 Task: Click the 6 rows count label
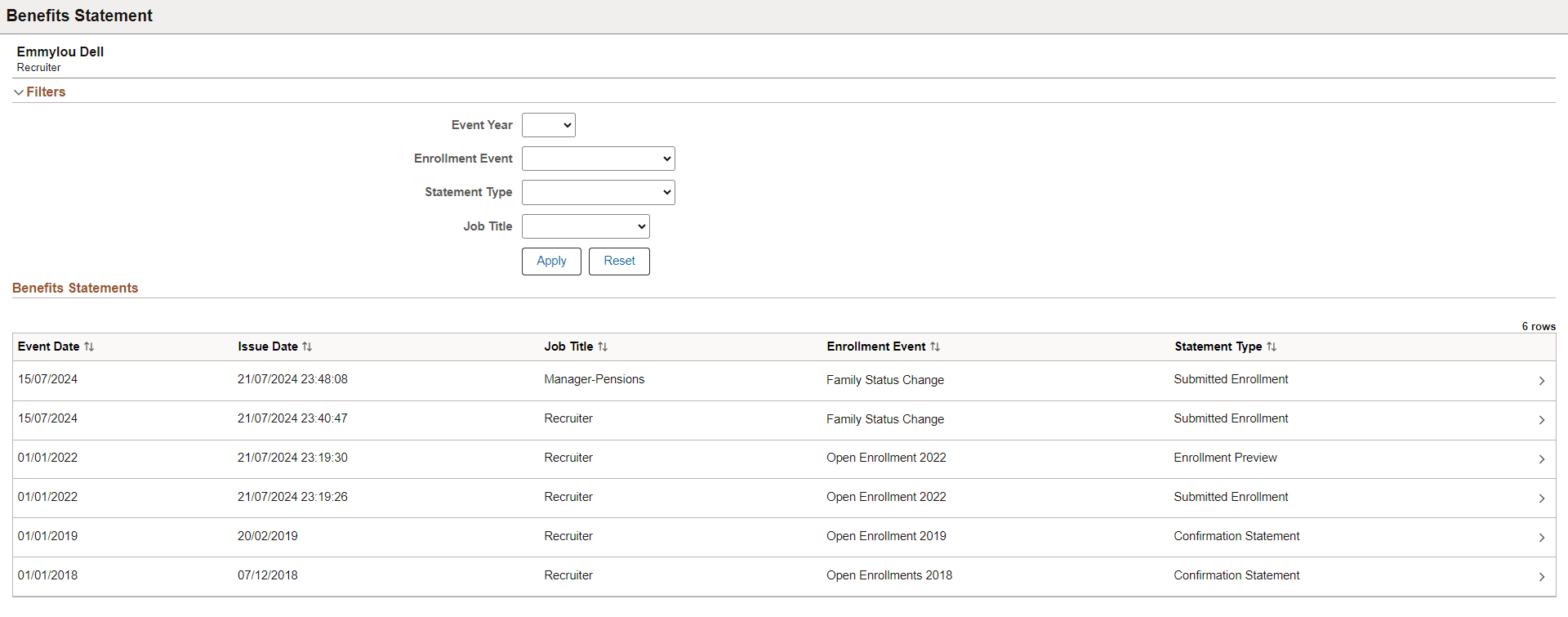click(1539, 326)
